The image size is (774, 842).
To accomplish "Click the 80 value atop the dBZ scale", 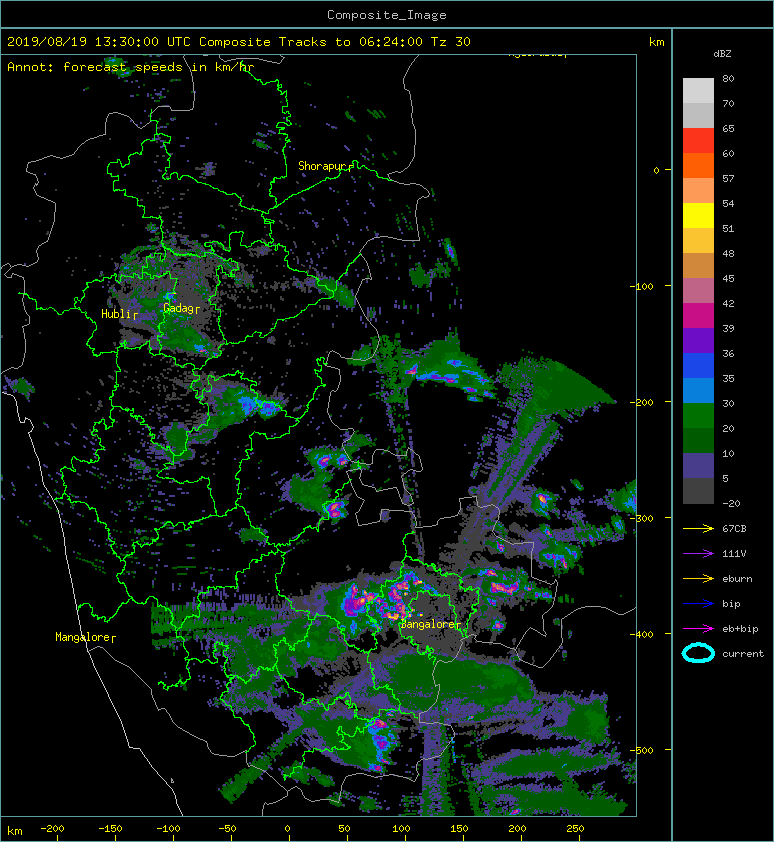I will (x=728, y=78).
